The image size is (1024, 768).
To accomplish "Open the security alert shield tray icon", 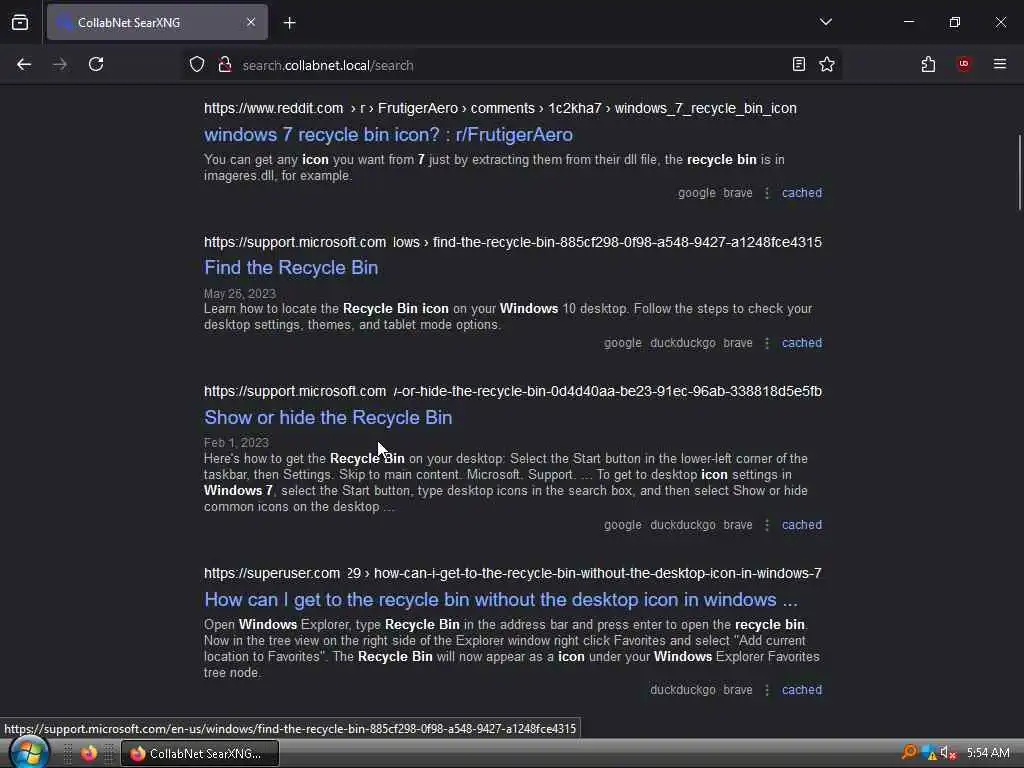I will pos(929,754).
